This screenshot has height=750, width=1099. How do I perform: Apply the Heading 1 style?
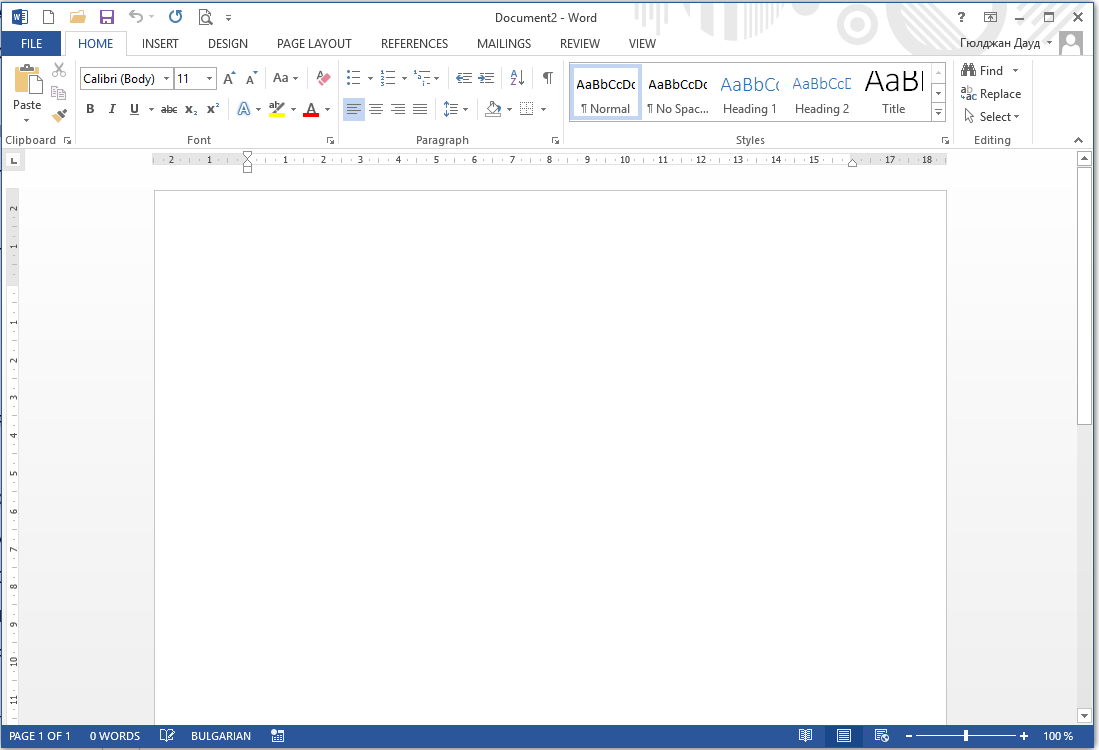click(x=749, y=93)
